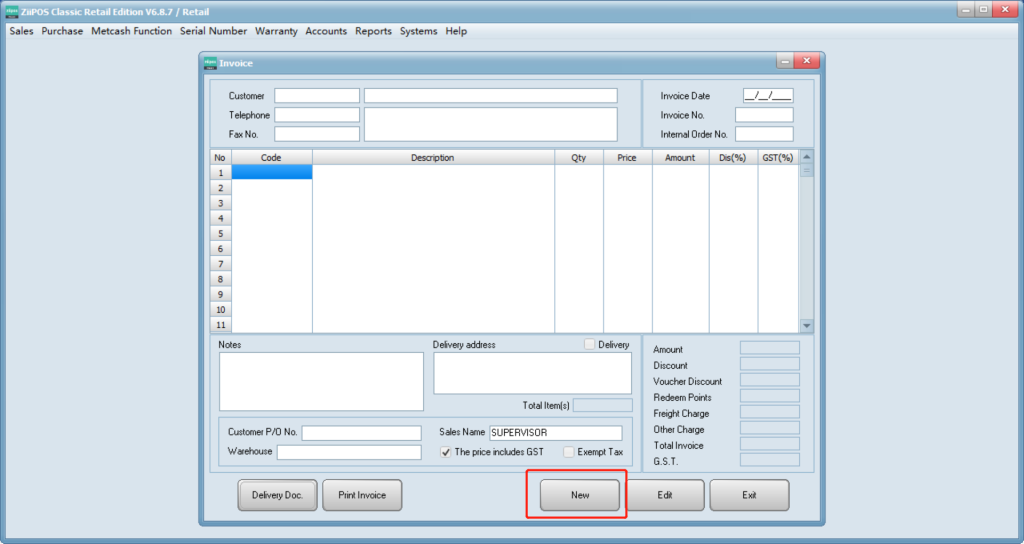Click the Customer code input field
Image resolution: width=1024 pixels, height=544 pixels.
coord(317,96)
